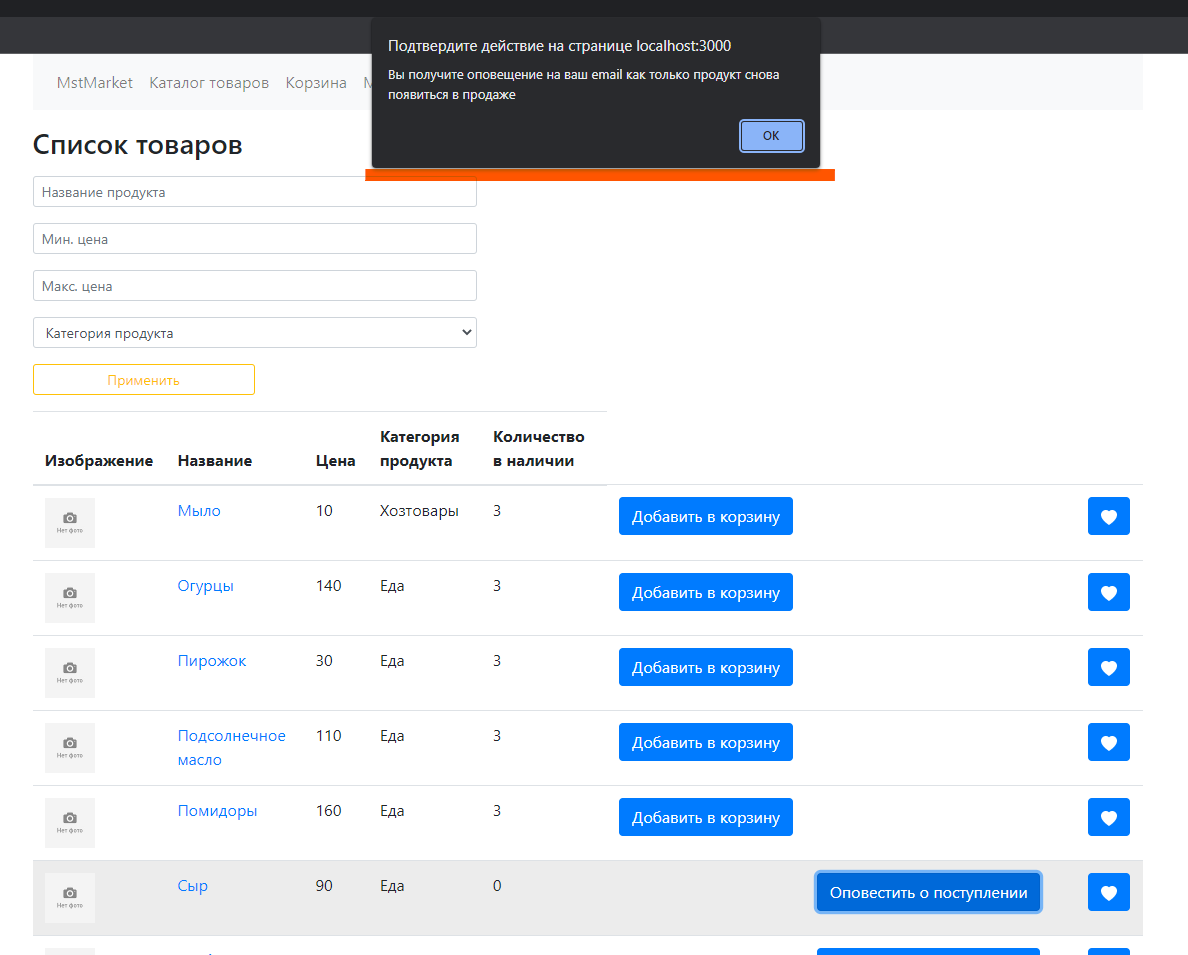1188x955 pixels.
Task: Add Помидоры to cart
Action: [x=705, y=817]
